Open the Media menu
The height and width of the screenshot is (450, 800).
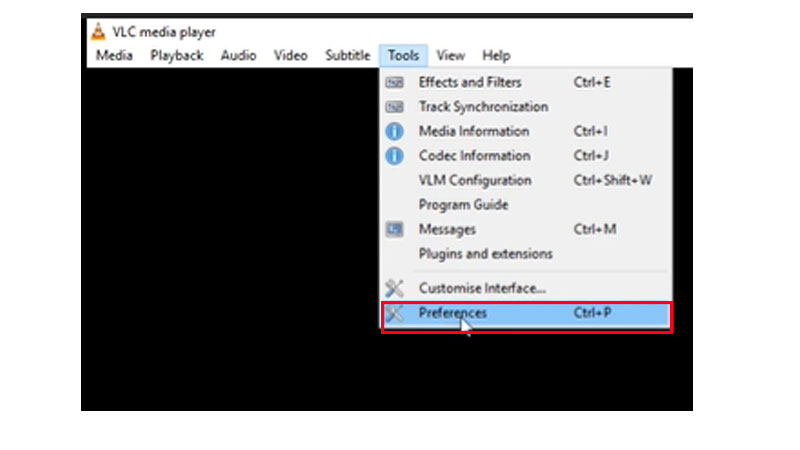114,56
